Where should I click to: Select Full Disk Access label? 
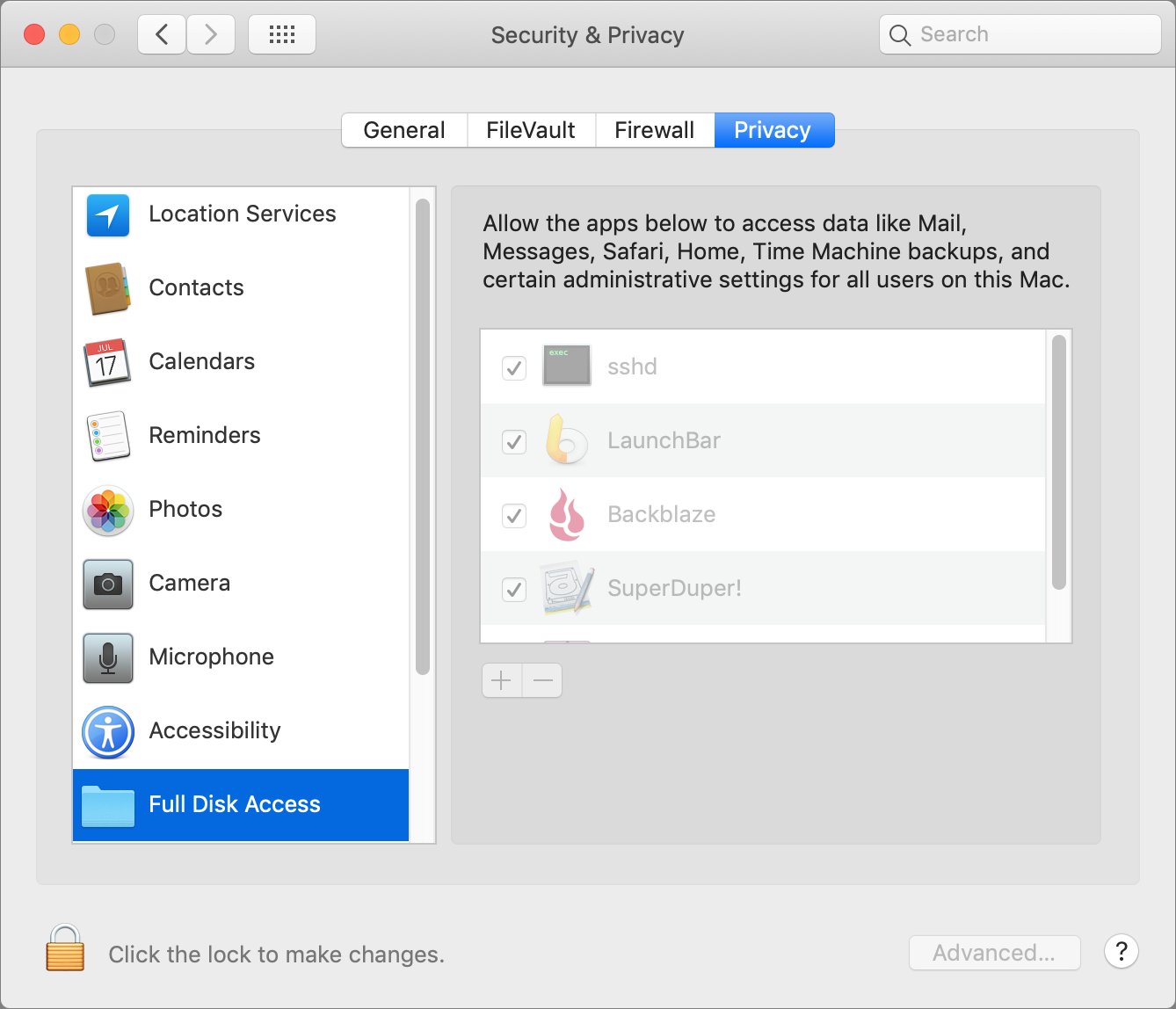pyautogui.click(x=235, y=804)
